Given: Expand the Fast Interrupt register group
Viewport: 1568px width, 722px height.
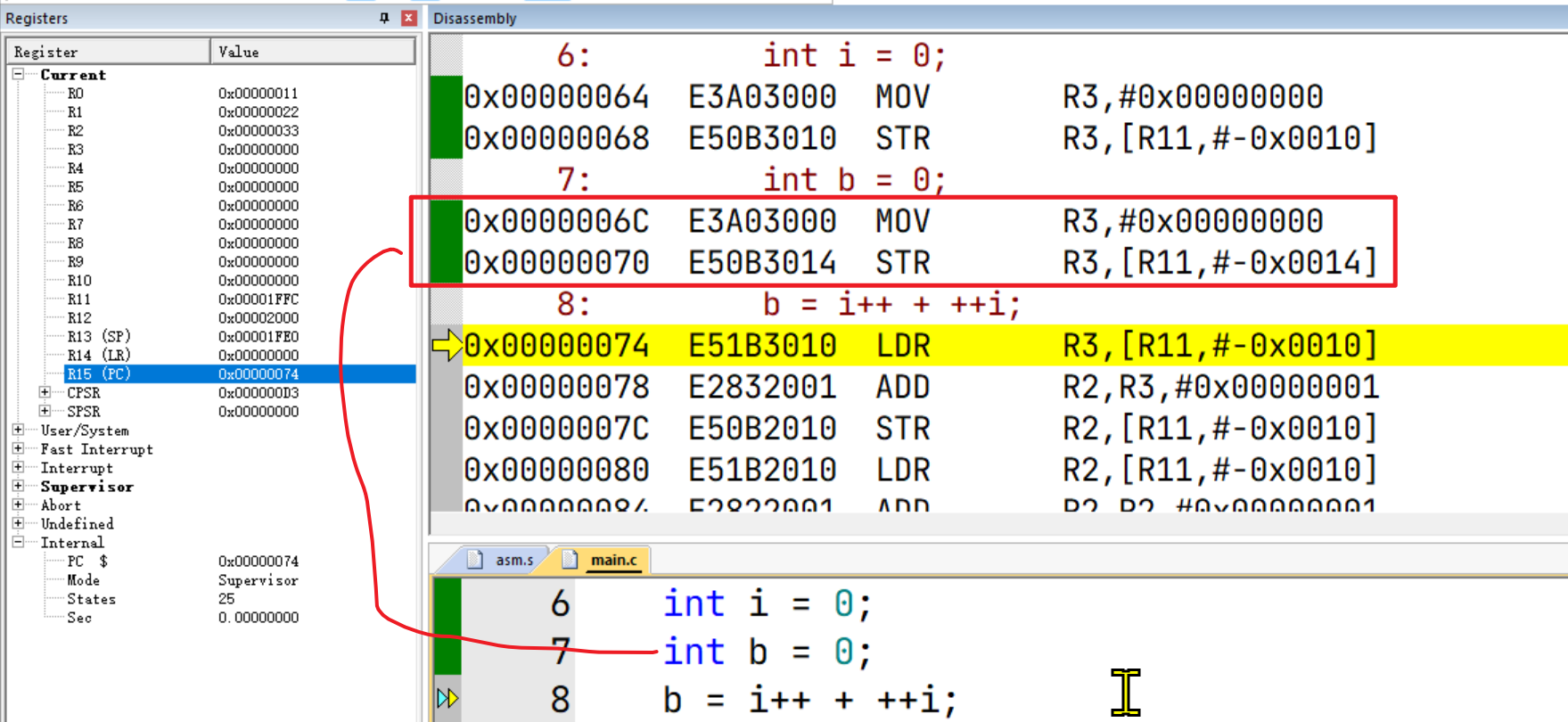Looking at the screenshot, I should 18,448.
